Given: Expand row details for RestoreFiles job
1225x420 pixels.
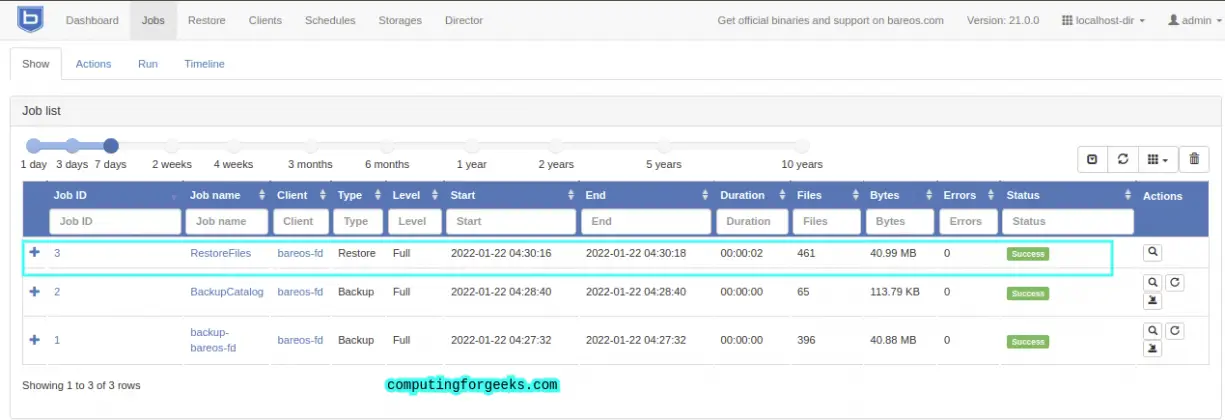Looking at the screenshot, I should [35, 253].
